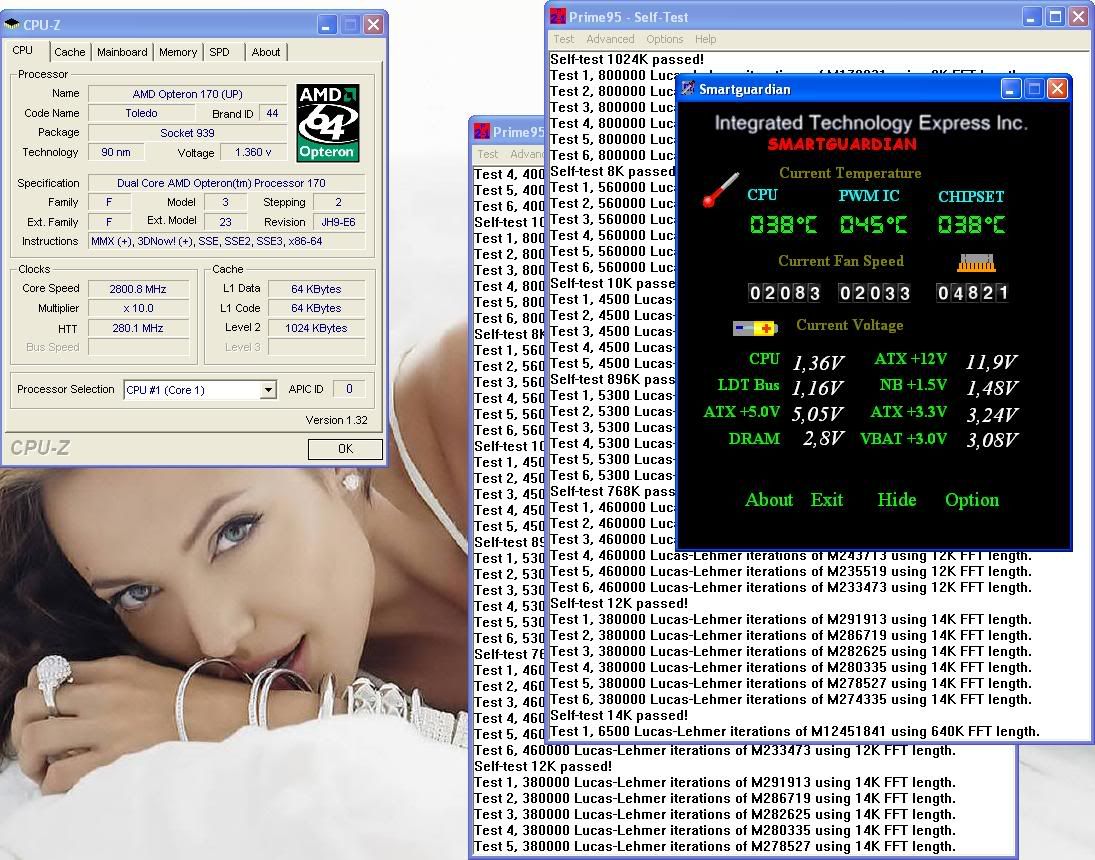Click the LDT Bus voltage "1,16V"
This screenshot has width=1095, height=860.
pyautogui.click(x=818, y=388)
